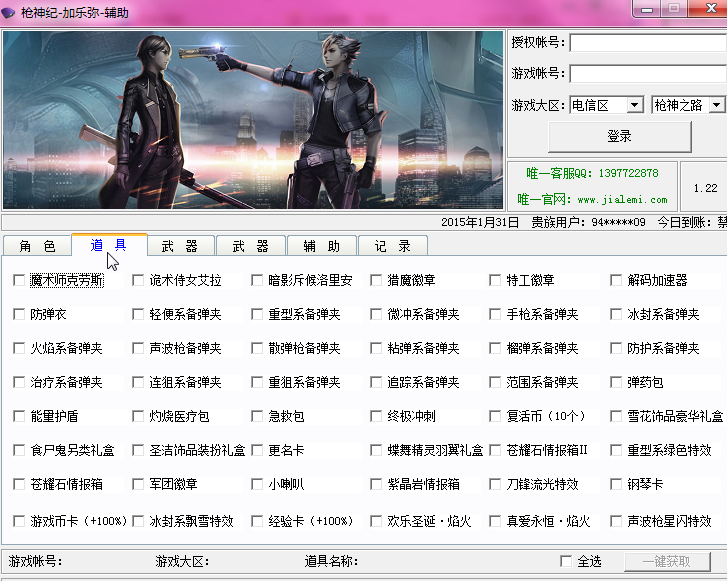Image resolution: width=727 pixels, height=581 pixels.
Task: Toggle the 更名卡 checkbox
Action: 257,450
